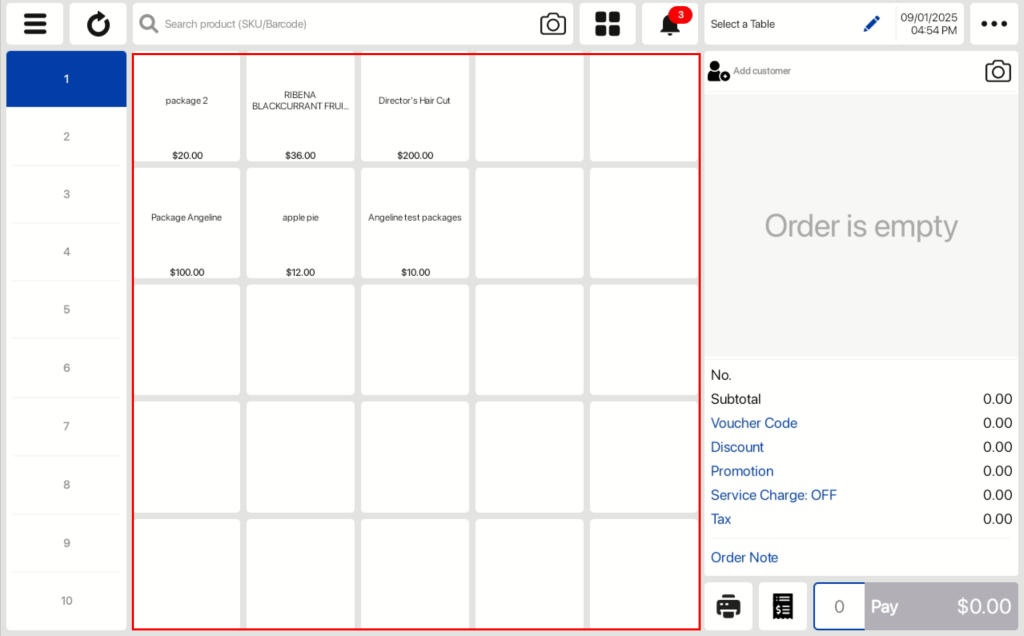Open the hamburger menu
The image size is (1024, 636).
point(35,24)
